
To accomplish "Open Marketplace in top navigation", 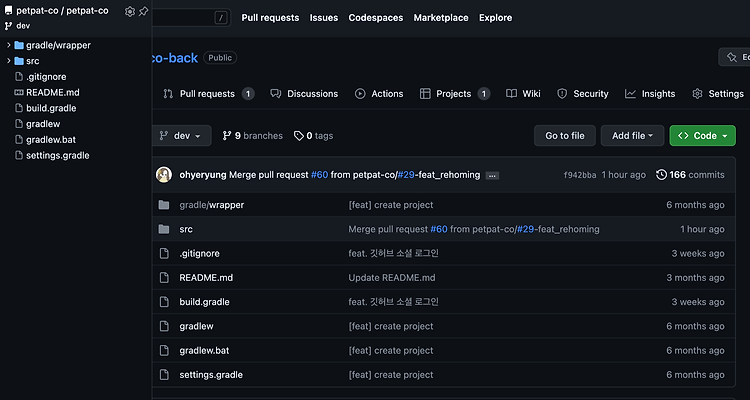I will pyautogui.click(x=441, y=18).
